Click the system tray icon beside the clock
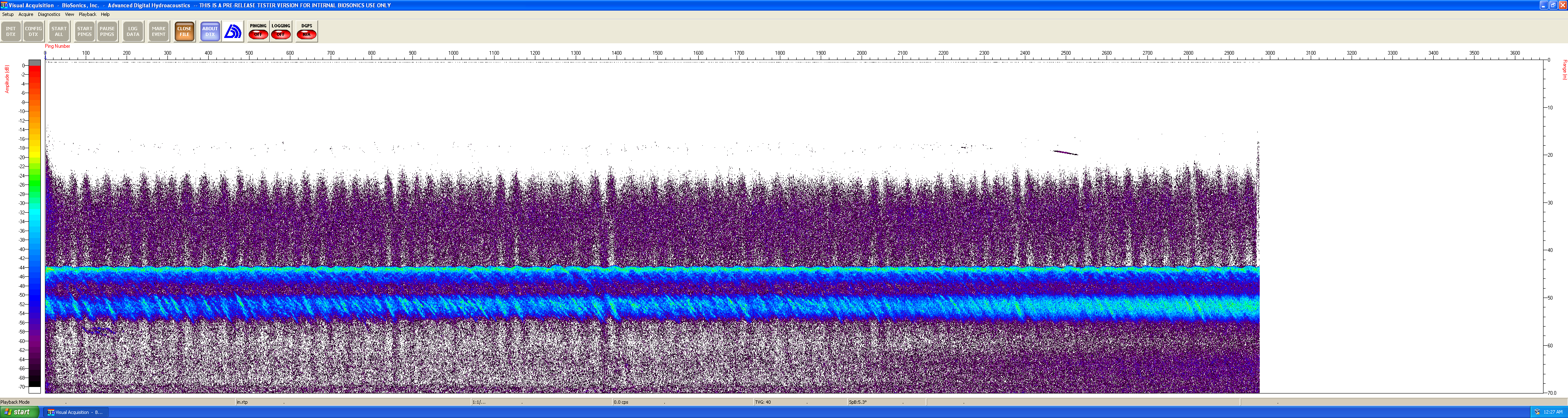Image resolution: width=1568 pixels, height=418 pixels. (x=1537, y=413)
